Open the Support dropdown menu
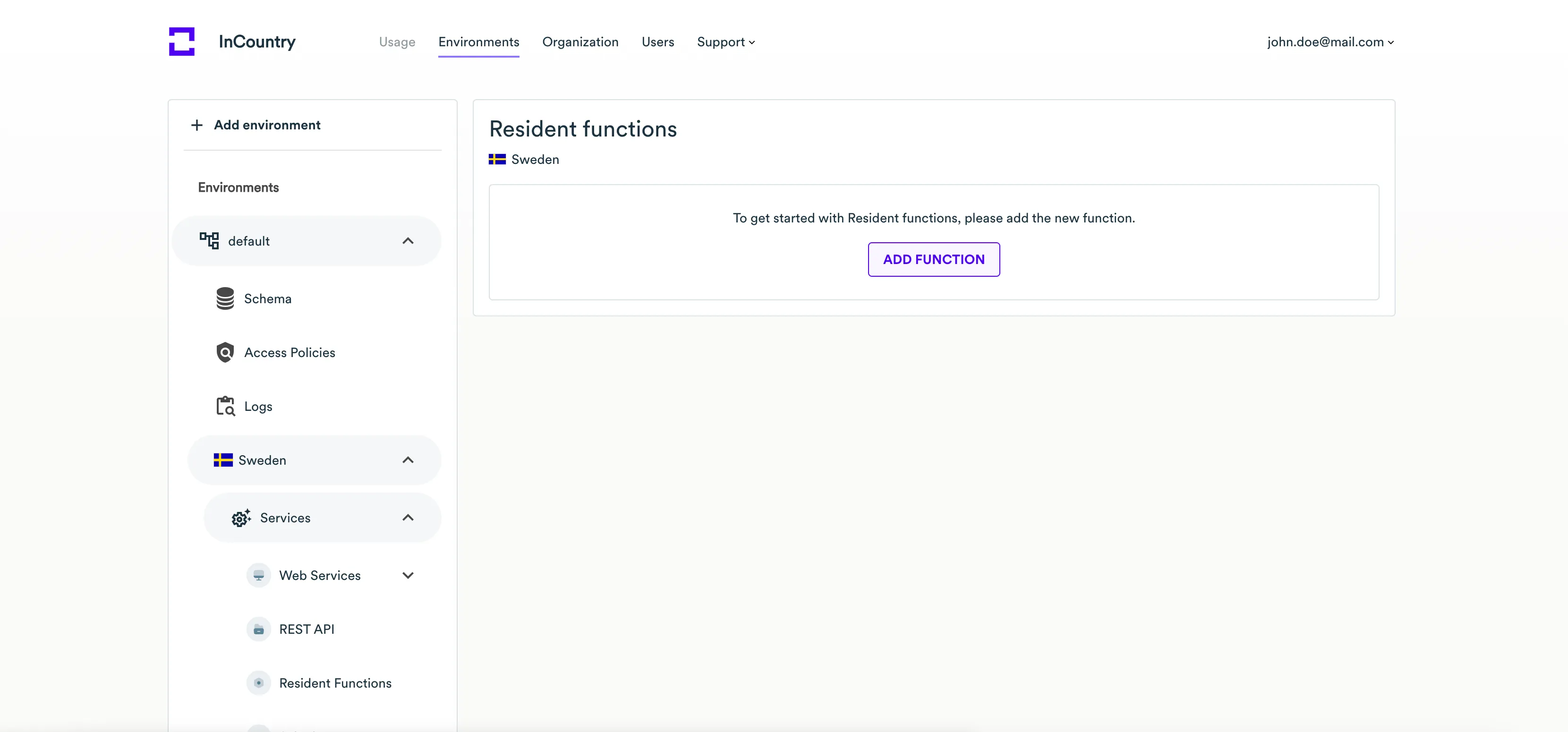The height and width of the screenshot is (732, 1568). (x=725, y=42)
